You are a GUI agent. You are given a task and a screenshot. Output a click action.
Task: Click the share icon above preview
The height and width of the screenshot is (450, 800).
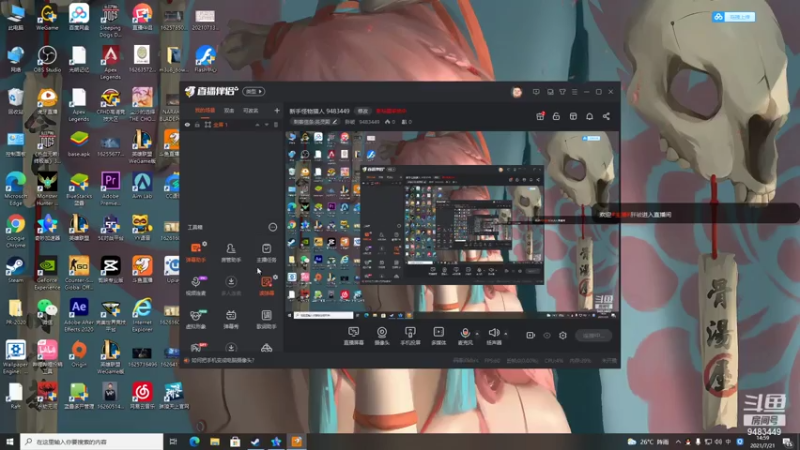(x=606, y=116)
